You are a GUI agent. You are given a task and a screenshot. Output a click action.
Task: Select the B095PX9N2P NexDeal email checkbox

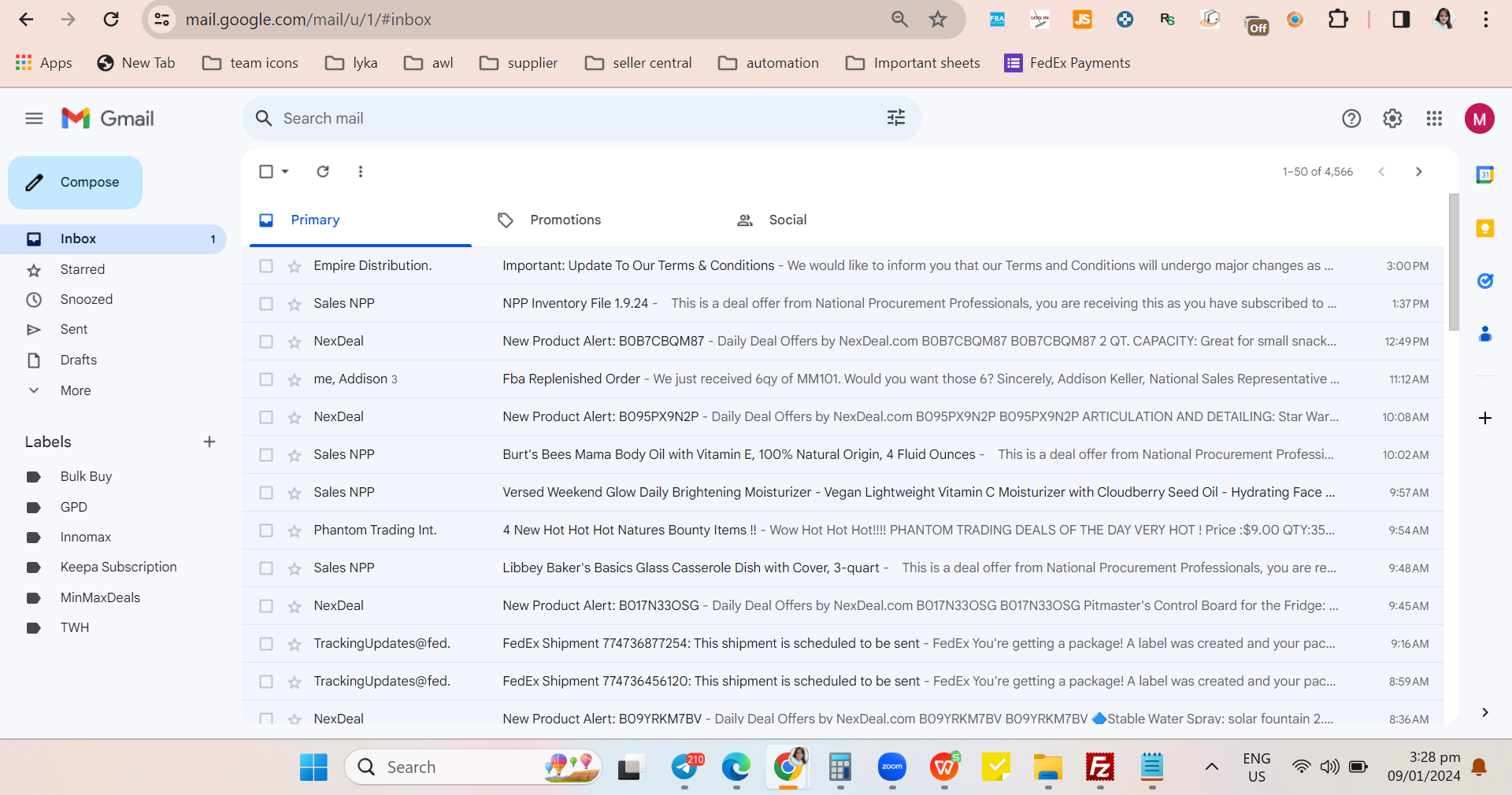(266, 417)
